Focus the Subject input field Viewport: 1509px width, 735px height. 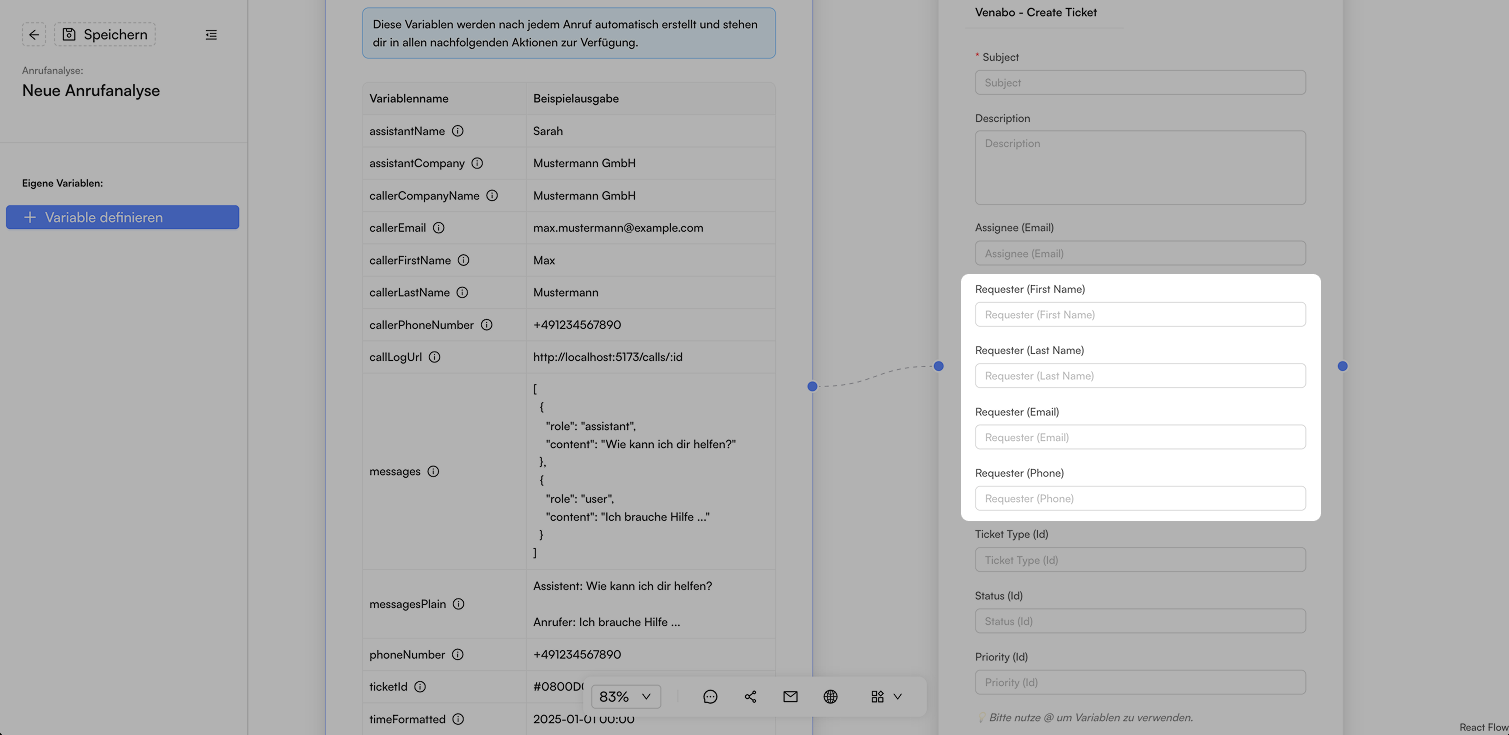click(1140, 82)
